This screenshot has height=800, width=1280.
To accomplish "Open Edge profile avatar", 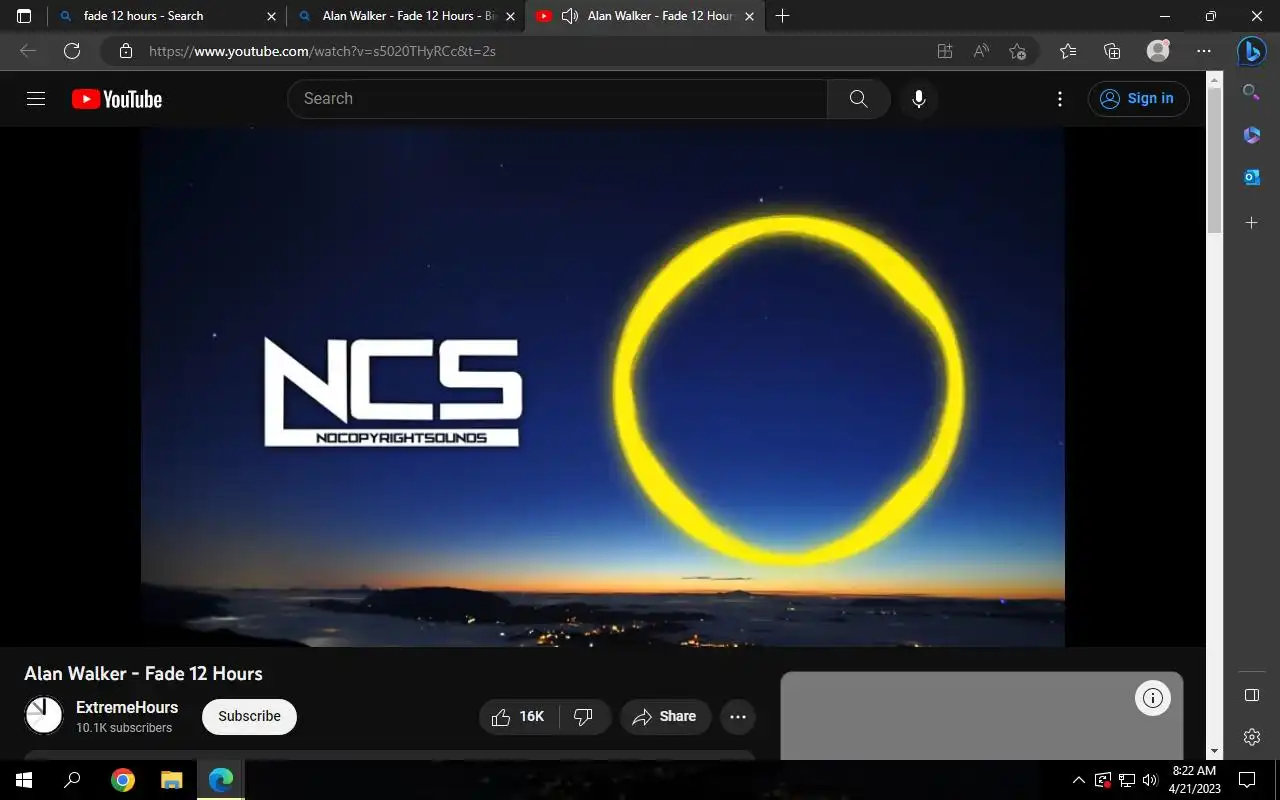I will click(x=1158, y=51).
